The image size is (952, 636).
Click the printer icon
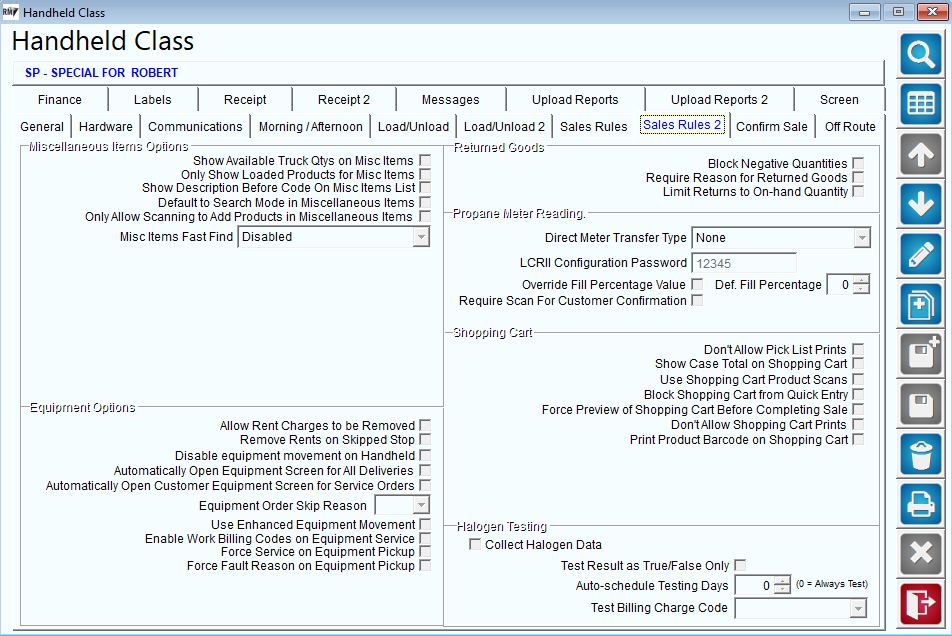(920, 504)
